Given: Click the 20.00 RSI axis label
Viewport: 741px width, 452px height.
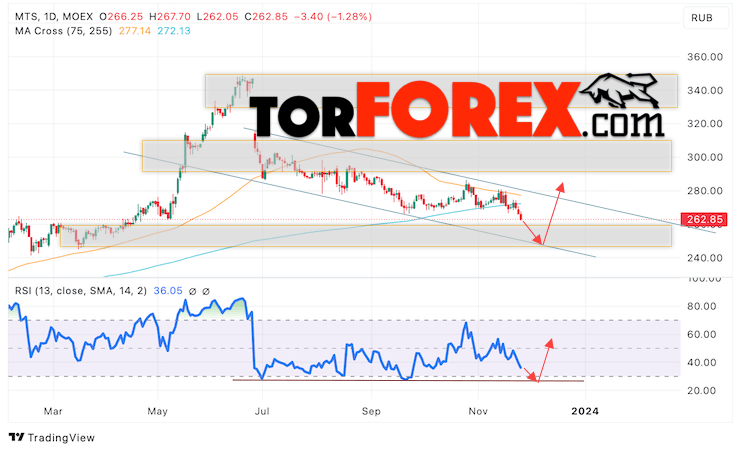Looking at the screenshot, I should coord(701,391).
